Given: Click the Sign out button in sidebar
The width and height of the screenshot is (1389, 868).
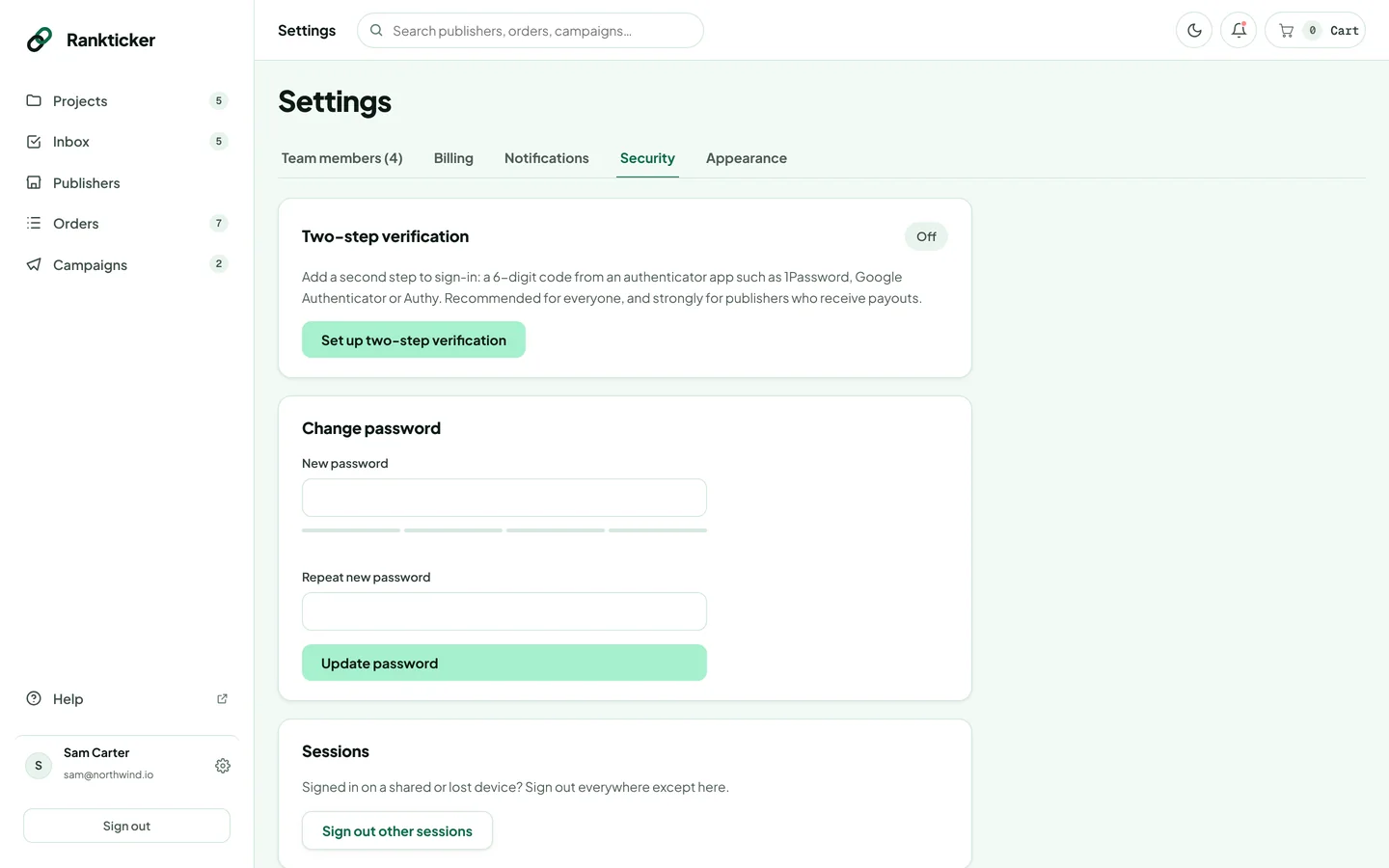Looking at the screenshot, I should click(x=126, y=826).
